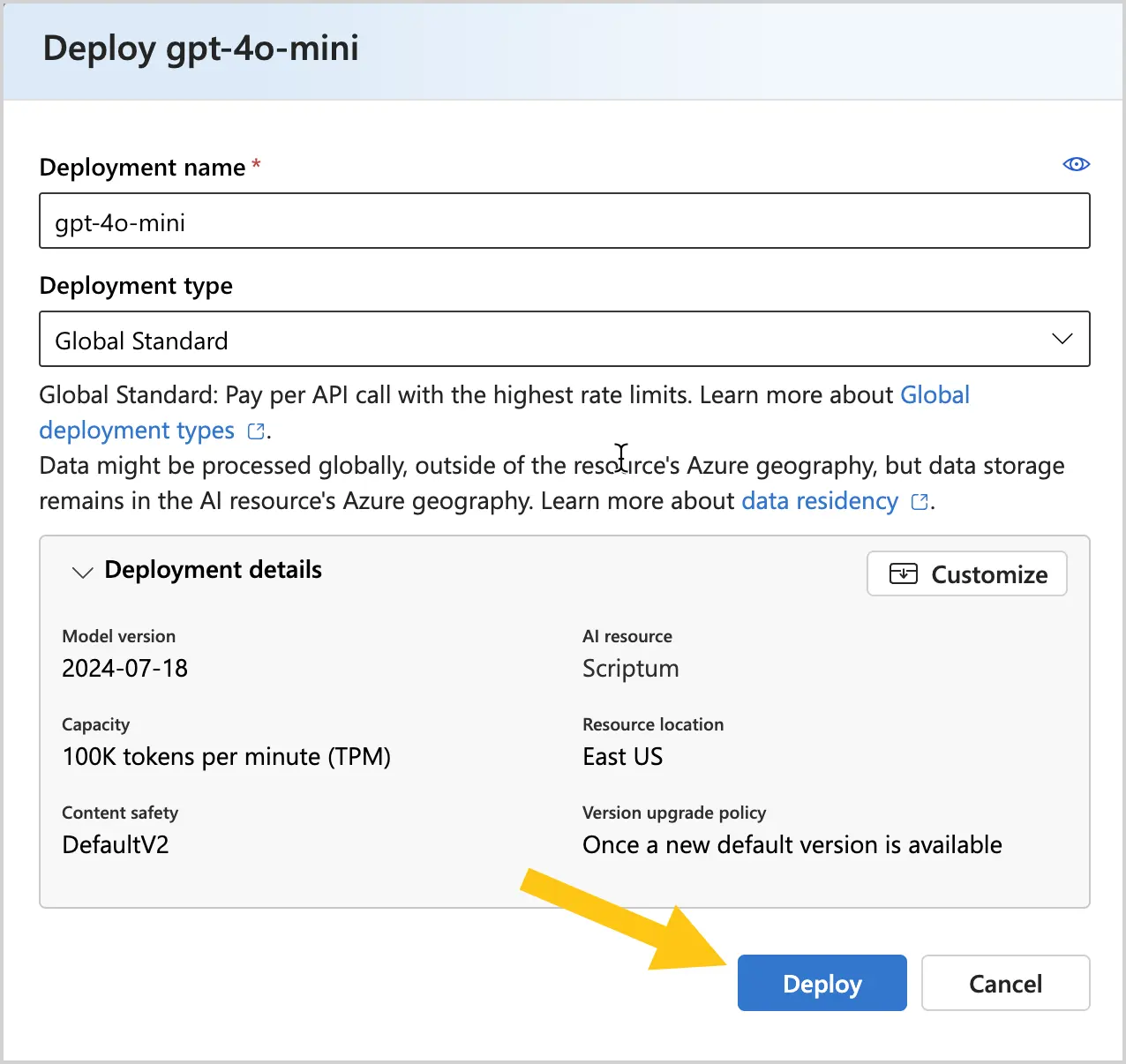Click the Version upgrade policy label
Image resolution: width=1126 pixels, height=1064 pixels.
pos(674,813)
